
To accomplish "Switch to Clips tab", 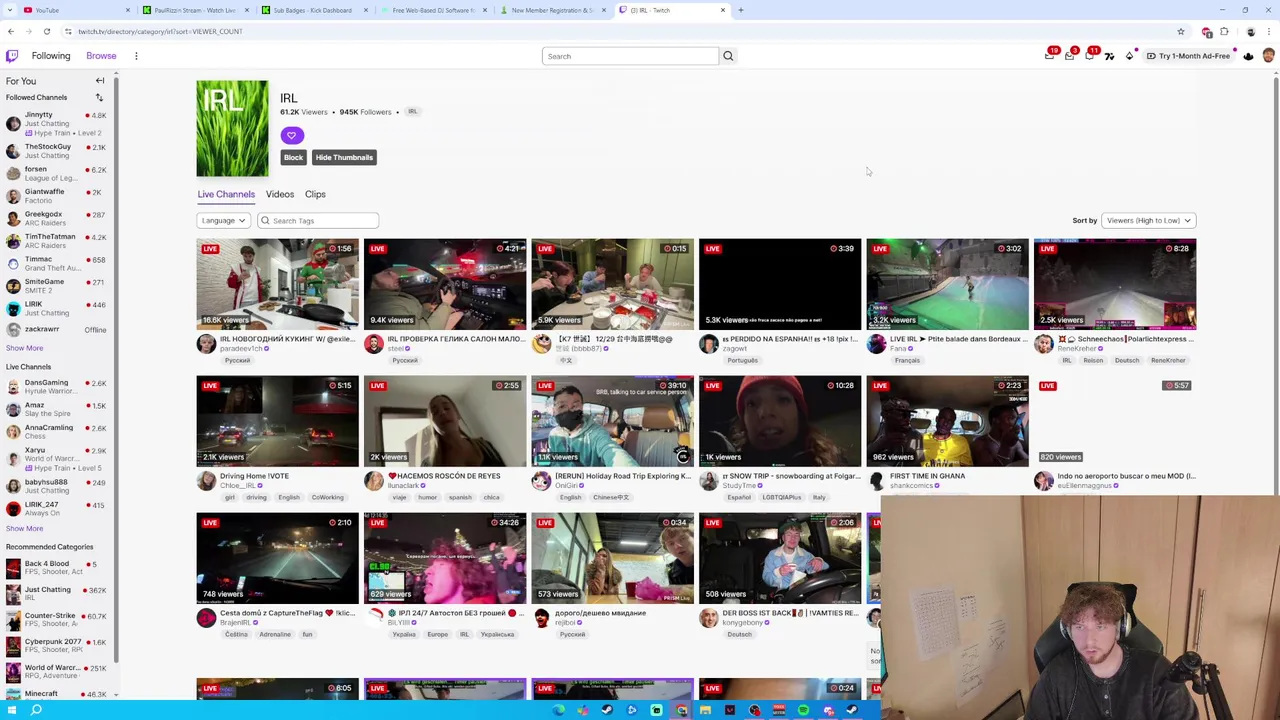I will tap(315, 194).
